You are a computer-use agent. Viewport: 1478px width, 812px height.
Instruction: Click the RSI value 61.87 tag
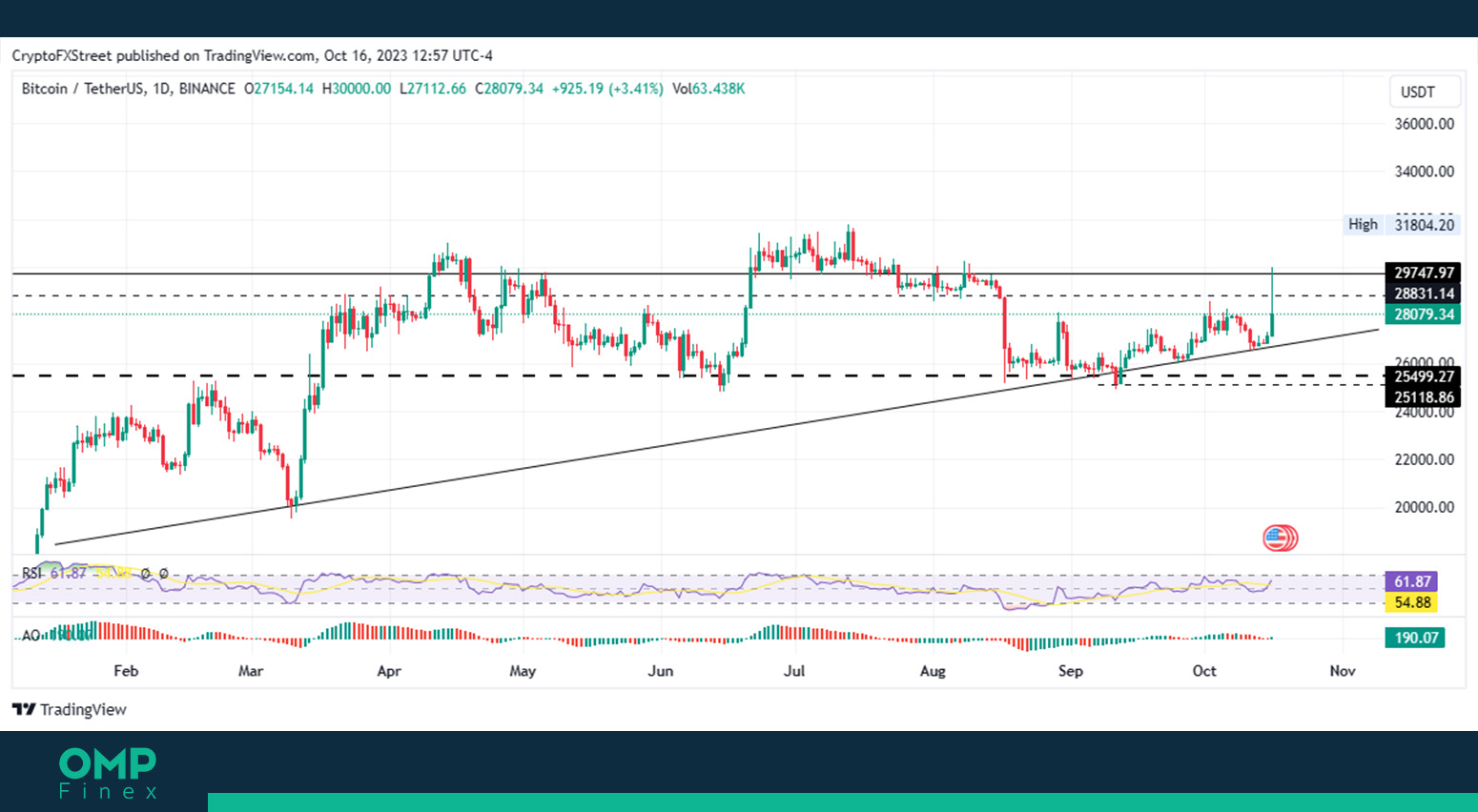[x=1411, y=581]
